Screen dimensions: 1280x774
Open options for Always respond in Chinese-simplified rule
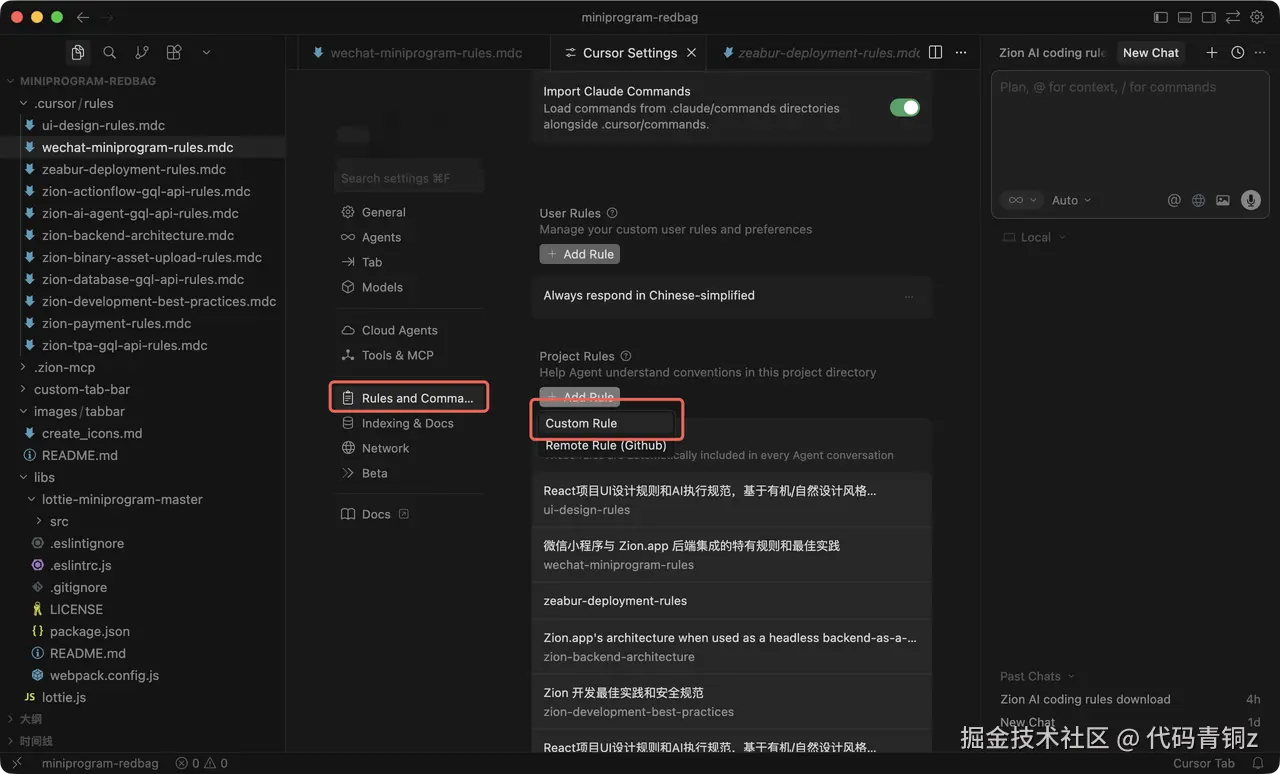(x=909, y=296)
